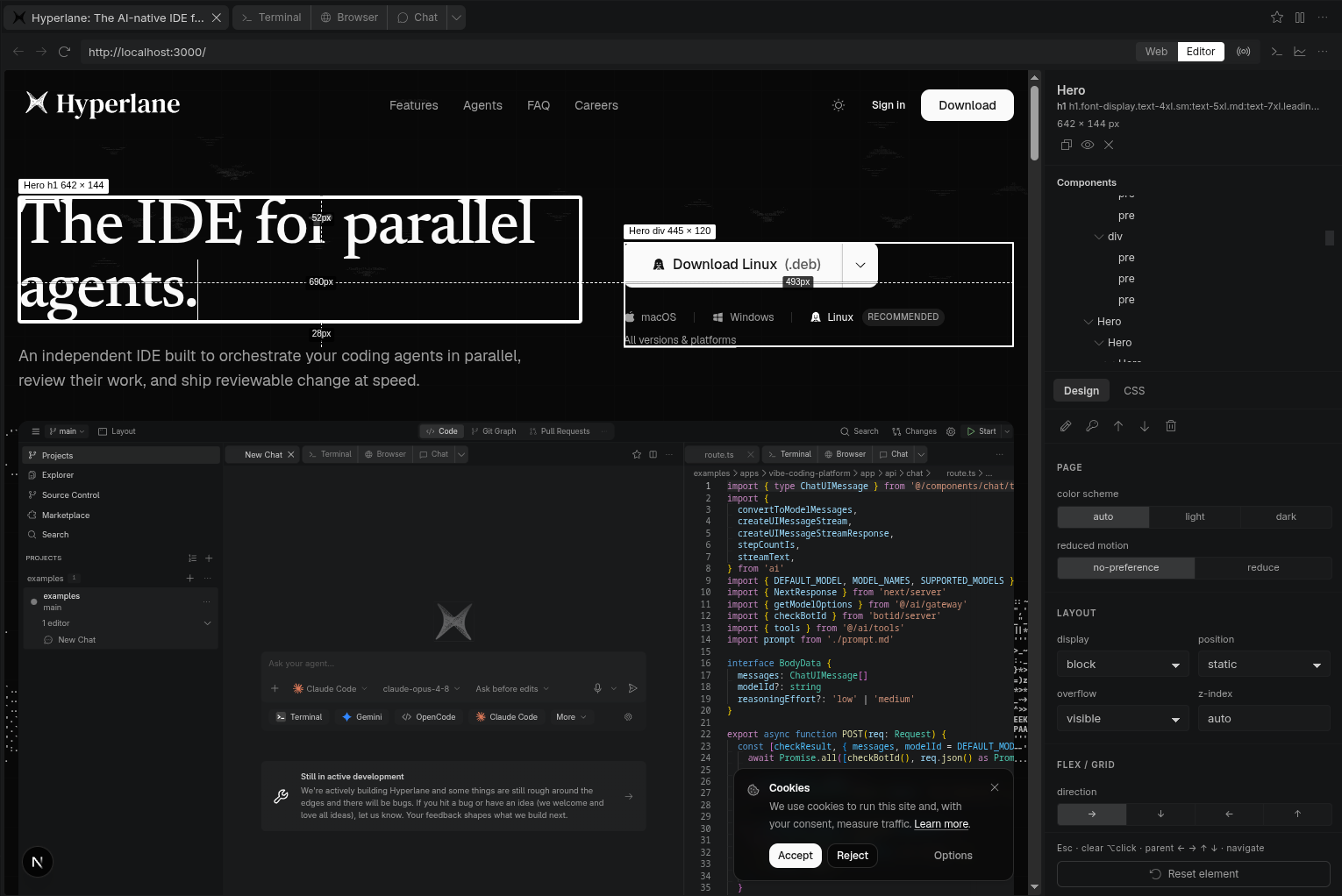The image size is (1342, 896).
Task: Accept cookies
Action: point(796,856)
